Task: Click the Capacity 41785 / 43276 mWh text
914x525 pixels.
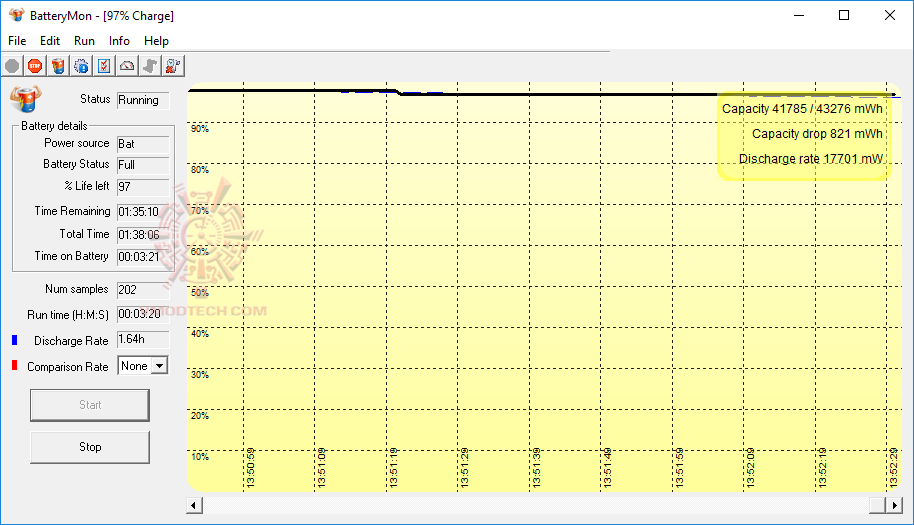Action: click(x=802, y=109)
